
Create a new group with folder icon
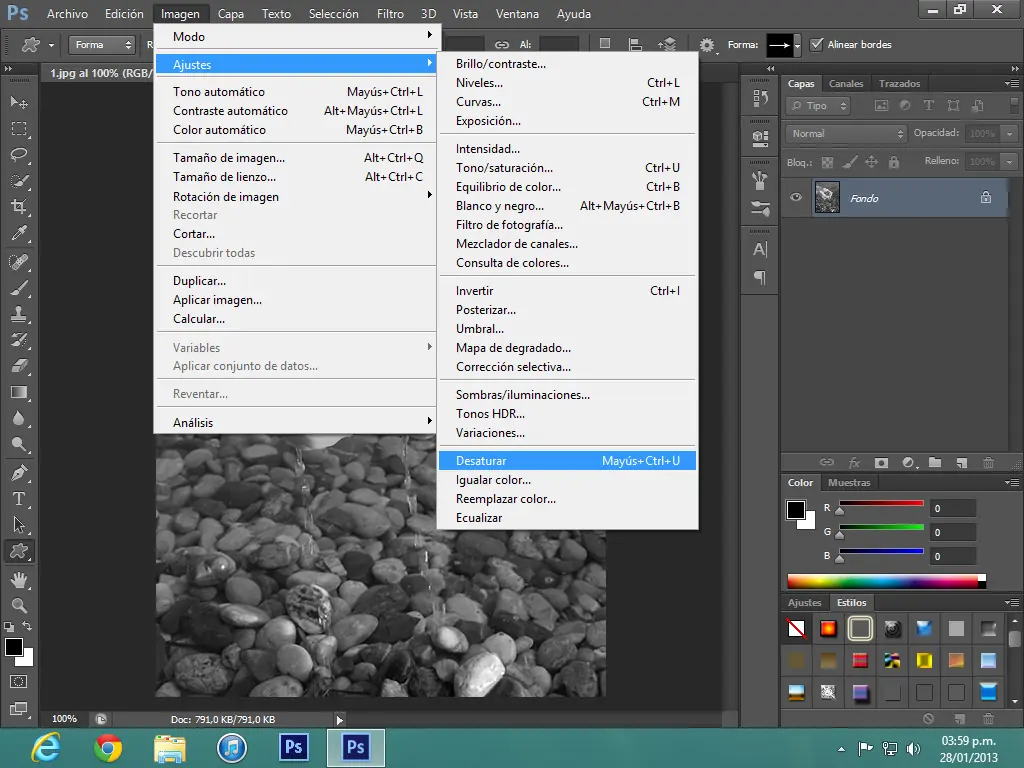pos(935,462)
